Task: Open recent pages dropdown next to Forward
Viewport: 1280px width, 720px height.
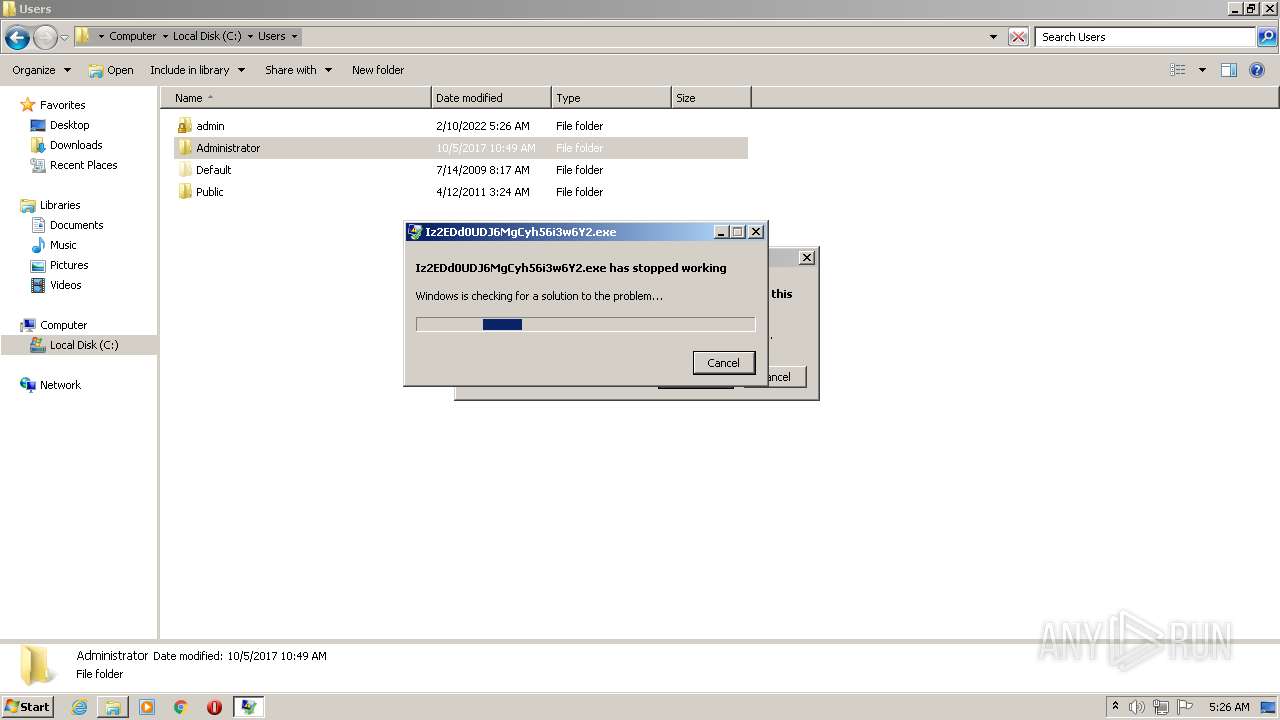Action: 64,38
